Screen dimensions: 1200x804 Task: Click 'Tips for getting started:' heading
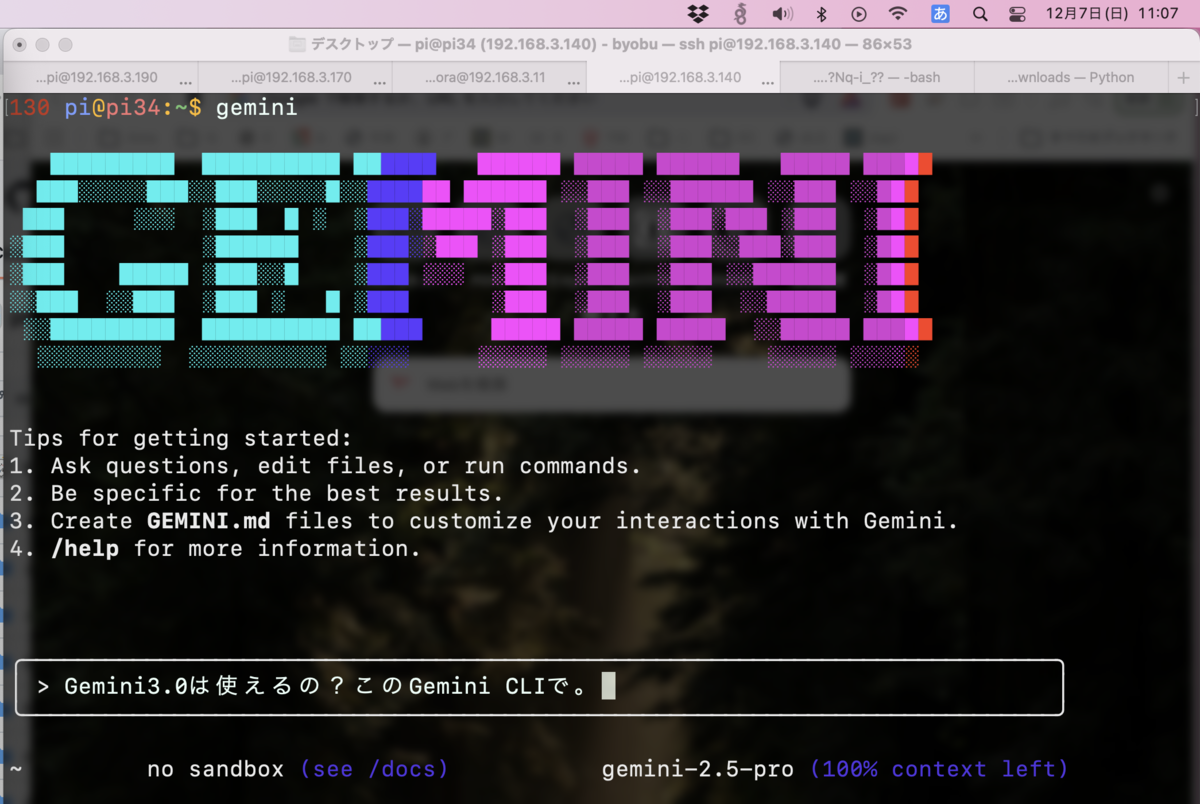[x=181, y=438]
